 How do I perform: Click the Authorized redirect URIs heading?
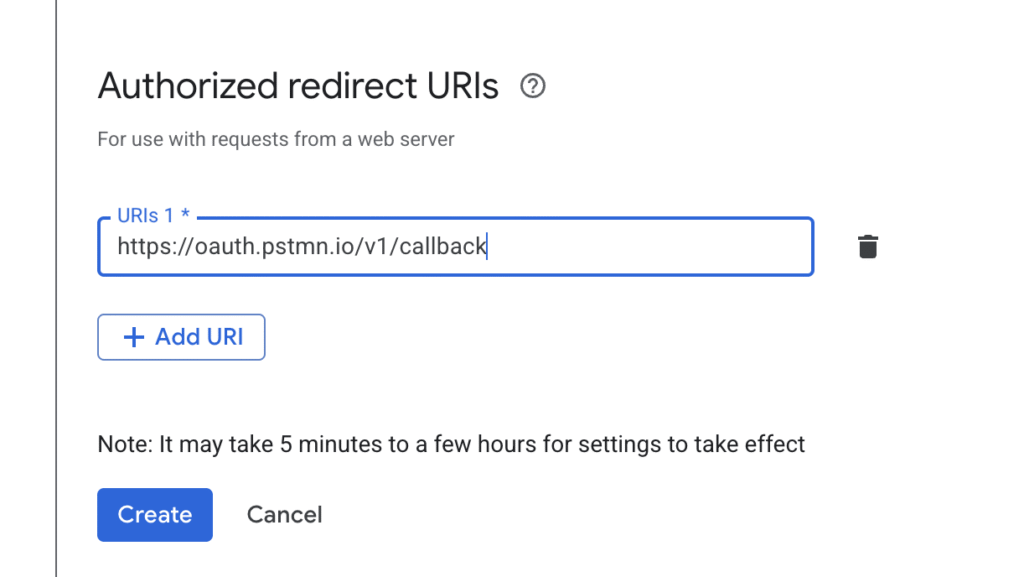(298, 87)
